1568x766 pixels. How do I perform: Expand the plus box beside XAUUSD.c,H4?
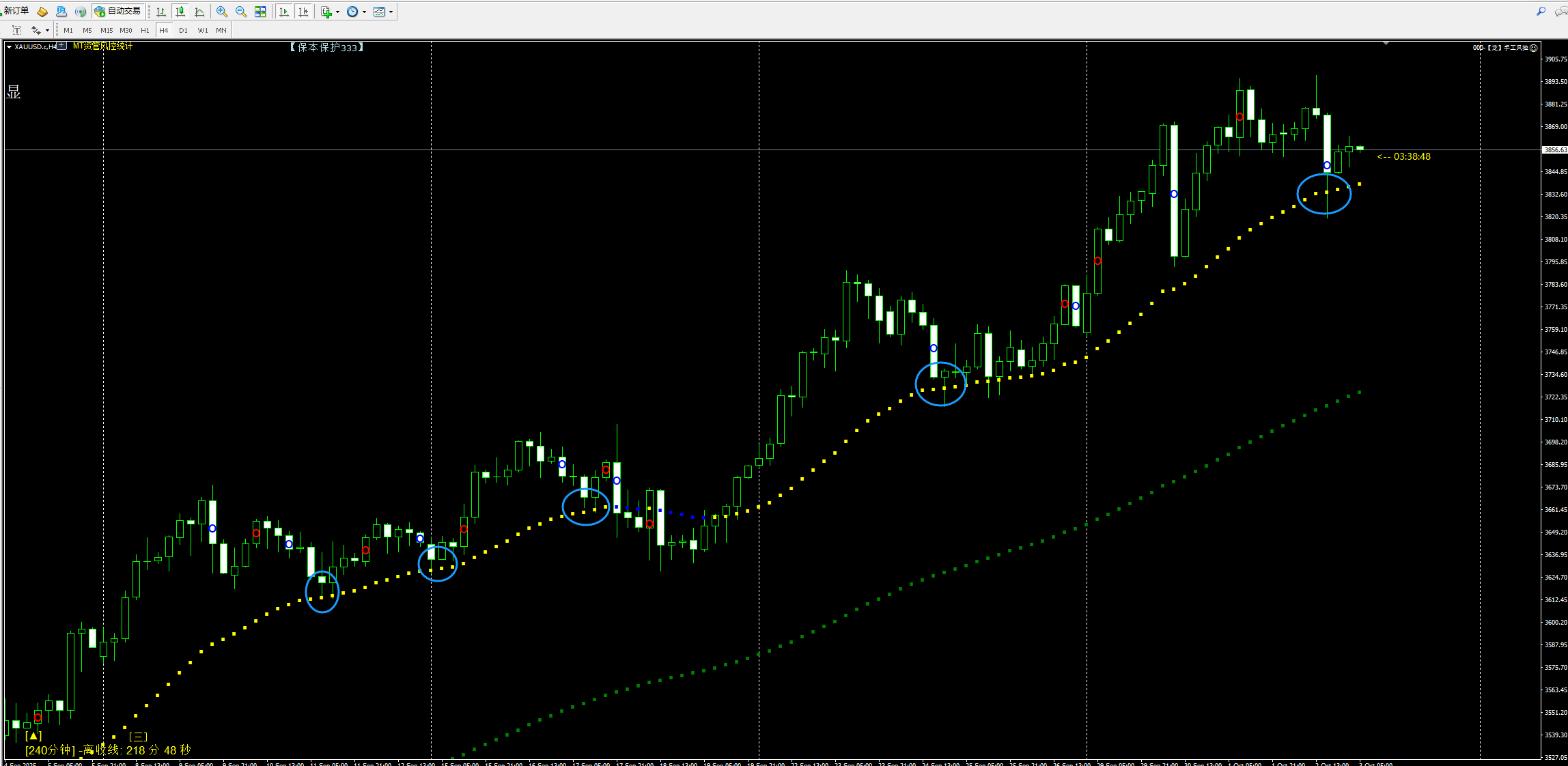(x=62, y=46)
